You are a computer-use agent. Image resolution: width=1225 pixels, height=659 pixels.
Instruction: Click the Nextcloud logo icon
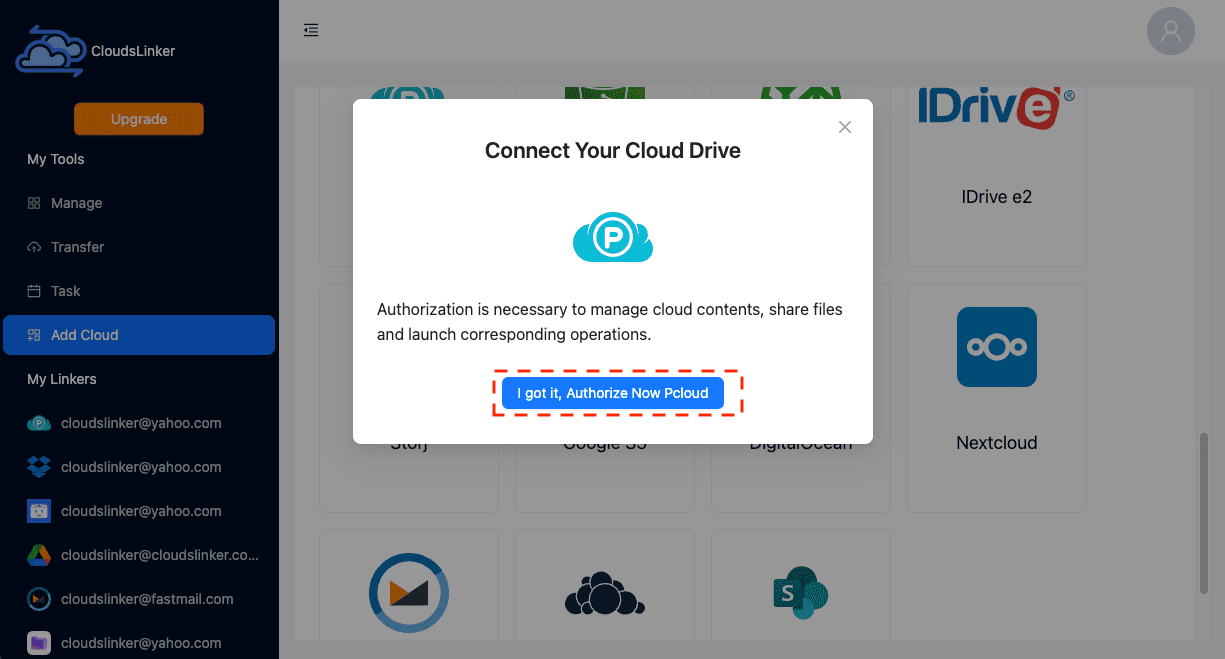click(x=997, y=347)
